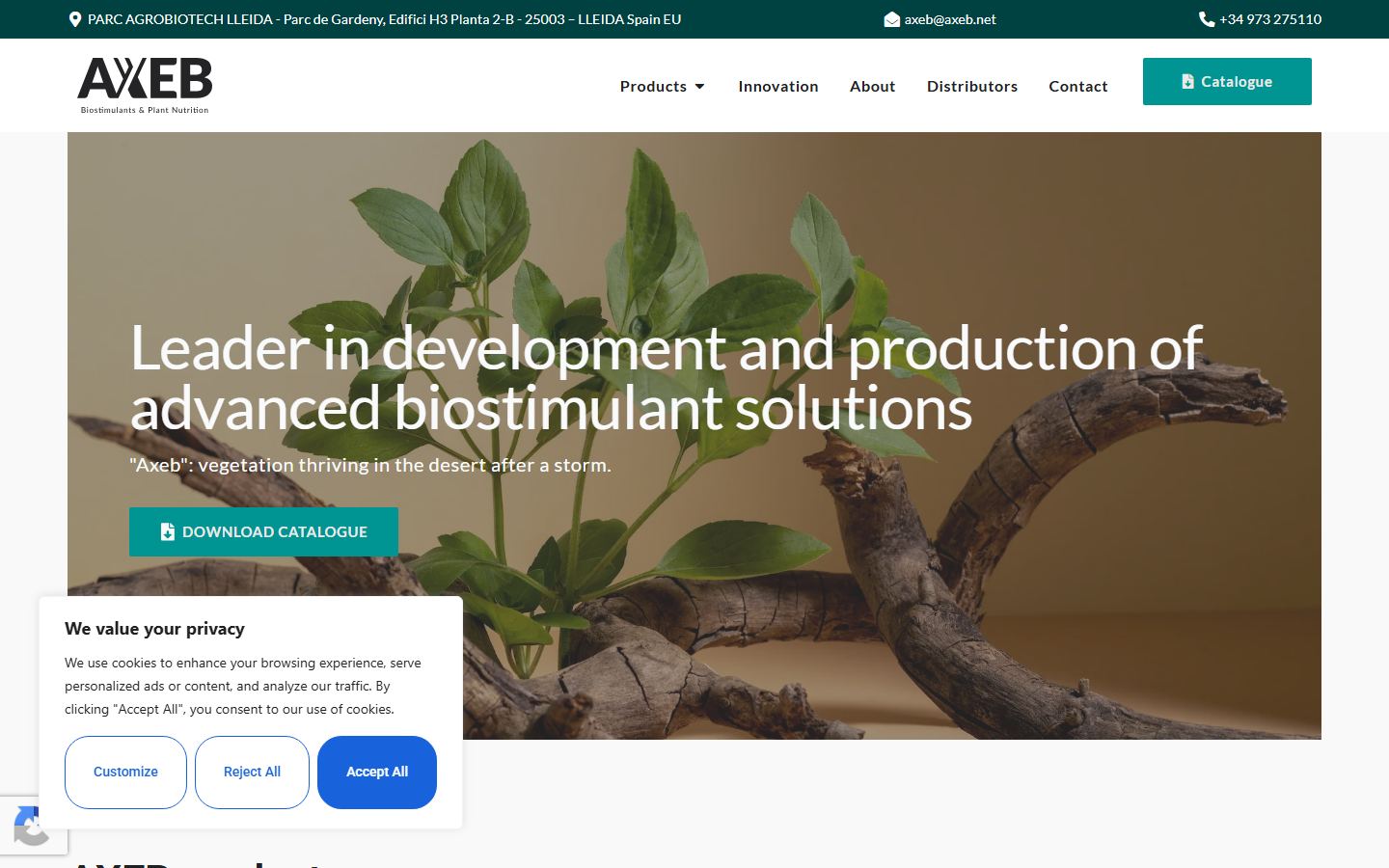Expand the Products dropdown arrow
This screenshot has height=868, width=1389.
click(700, 87)
